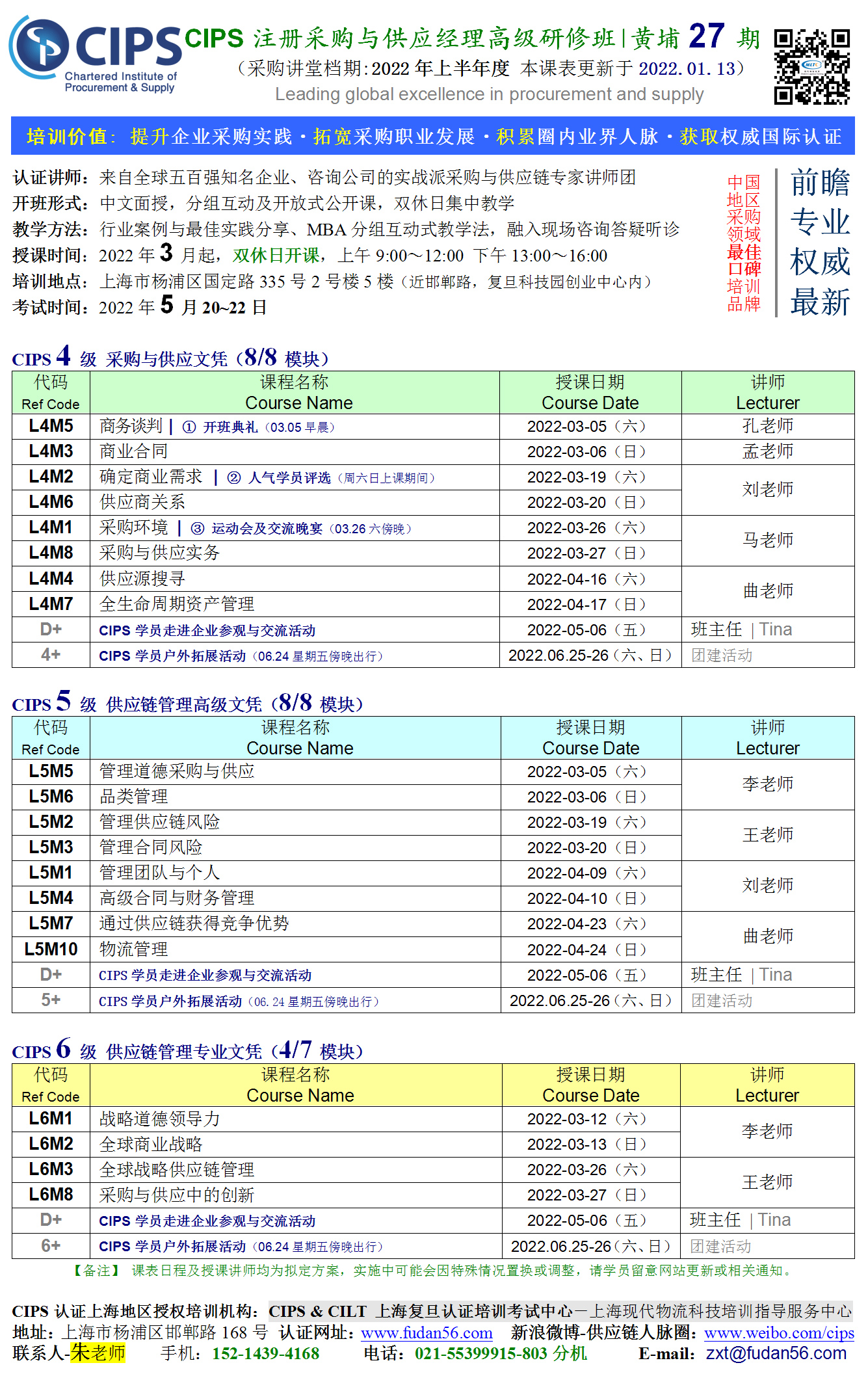Click the zxt@fudan56.com email address
The height and width of the screenshot is (1378, 868).
point(776,1353)
